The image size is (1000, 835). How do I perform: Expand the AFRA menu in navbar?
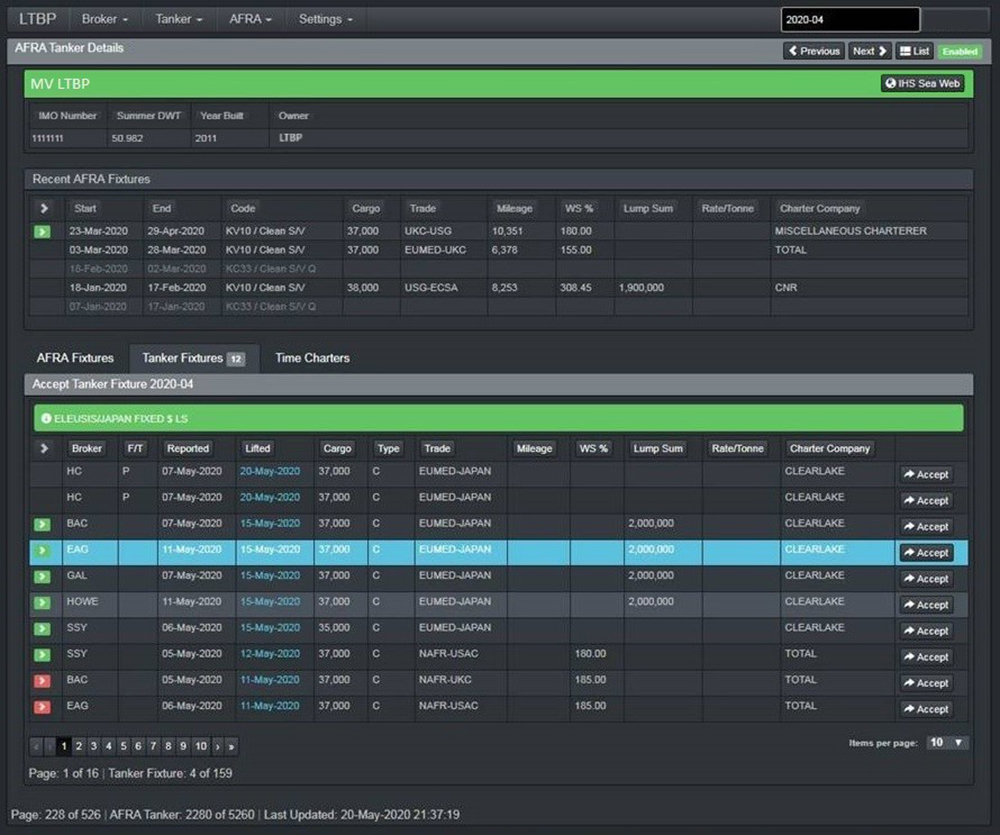coord(250,19)
